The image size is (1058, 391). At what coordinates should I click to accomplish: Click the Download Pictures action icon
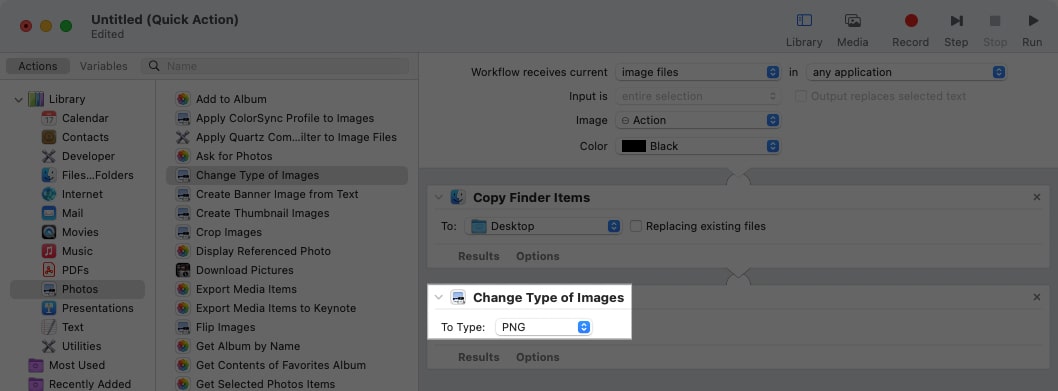click(x=183, y=270)
